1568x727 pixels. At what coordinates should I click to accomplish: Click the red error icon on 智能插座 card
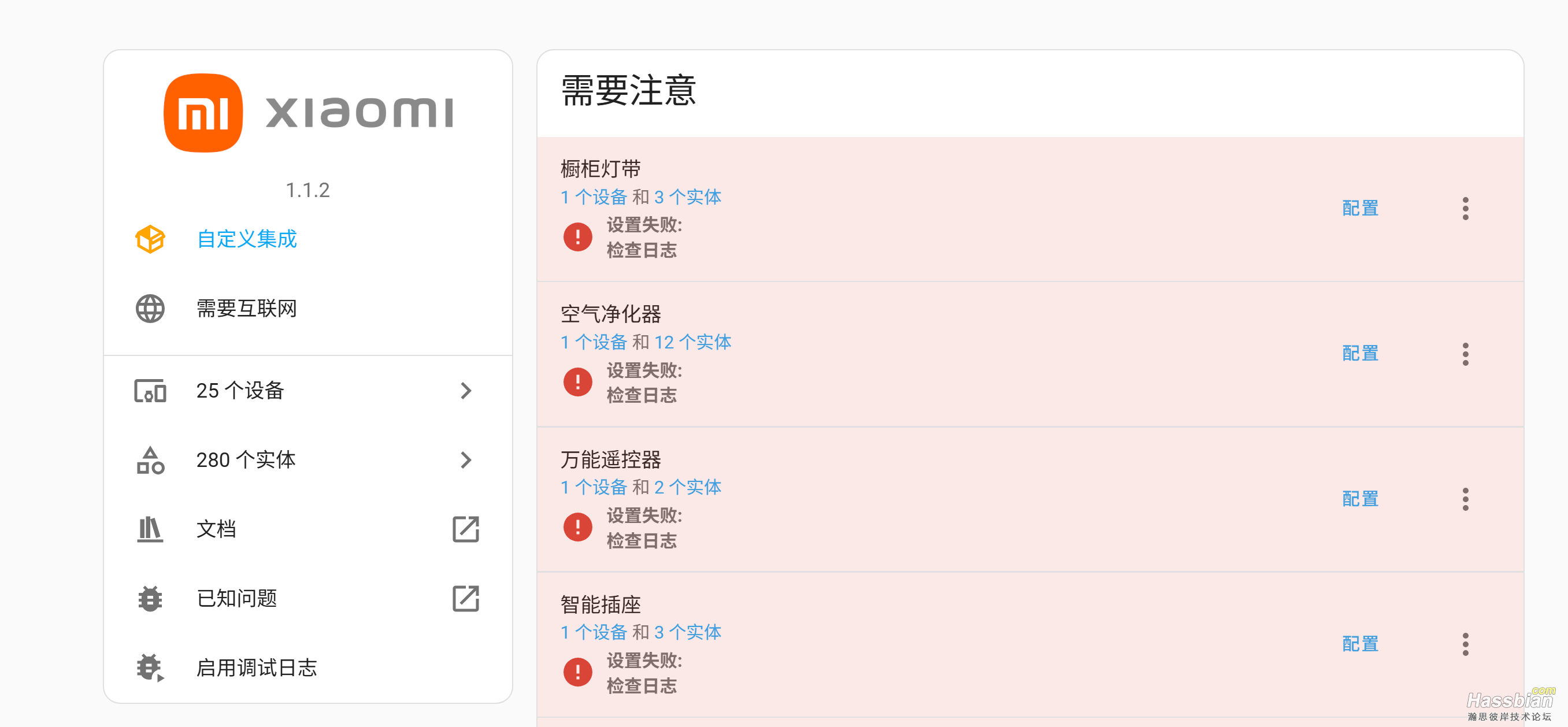pyautogui.click(x=576, y=672)
